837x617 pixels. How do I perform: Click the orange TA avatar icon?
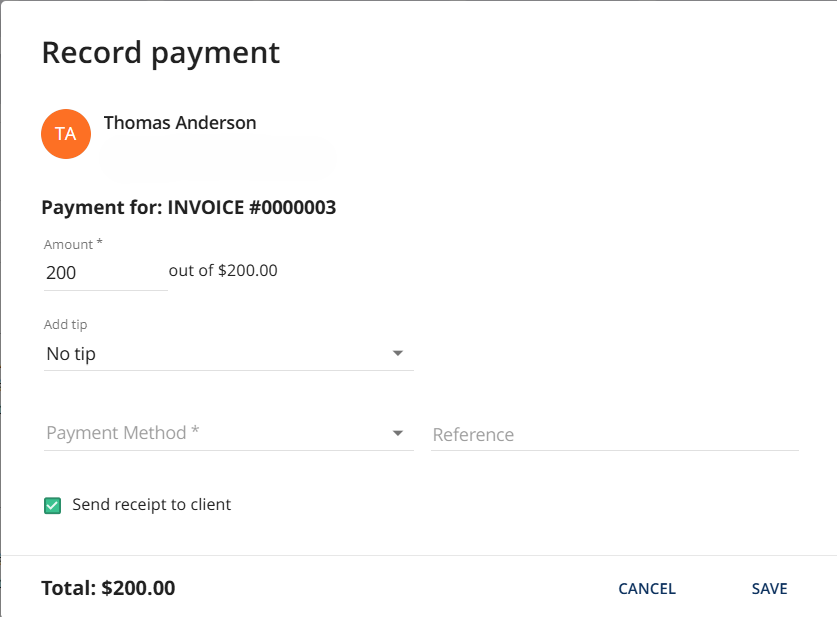point(66,134)
